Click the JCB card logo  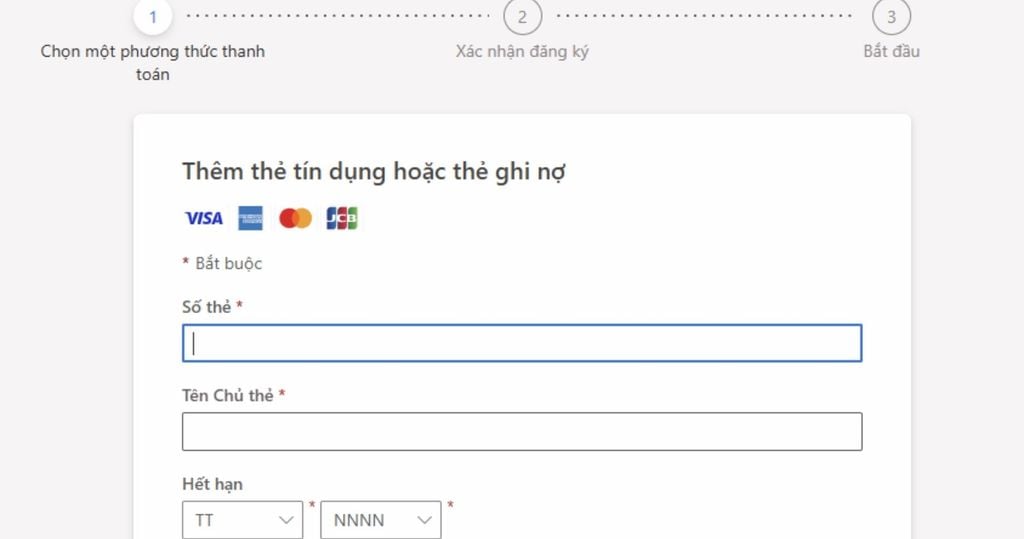(x=342, y=218)
